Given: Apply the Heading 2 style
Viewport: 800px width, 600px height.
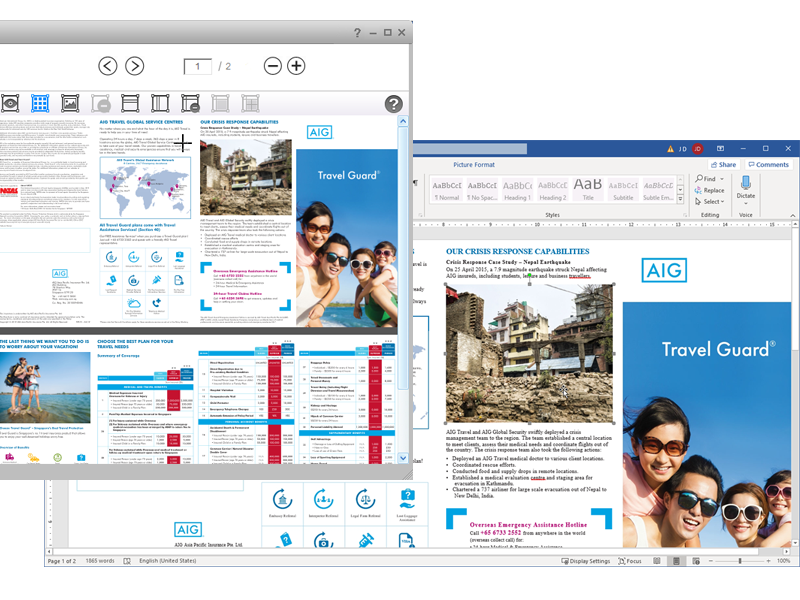Looking at the screenshot, I should (x=553, y=190).
